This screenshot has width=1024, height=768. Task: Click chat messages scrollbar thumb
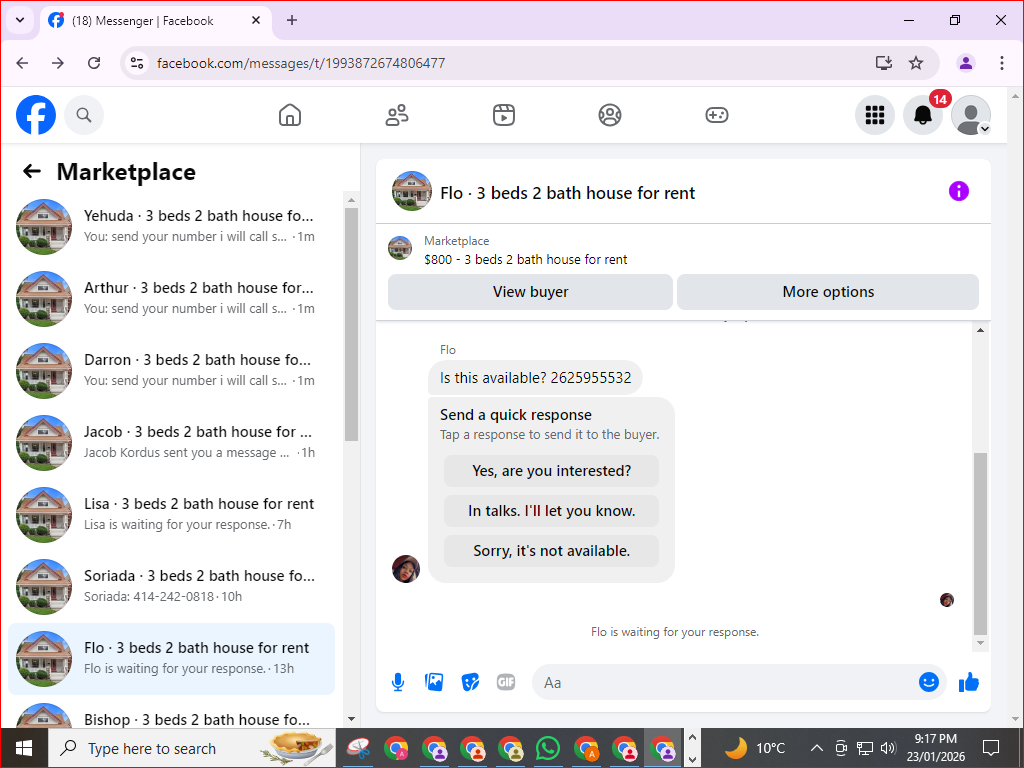coord(980,543)
